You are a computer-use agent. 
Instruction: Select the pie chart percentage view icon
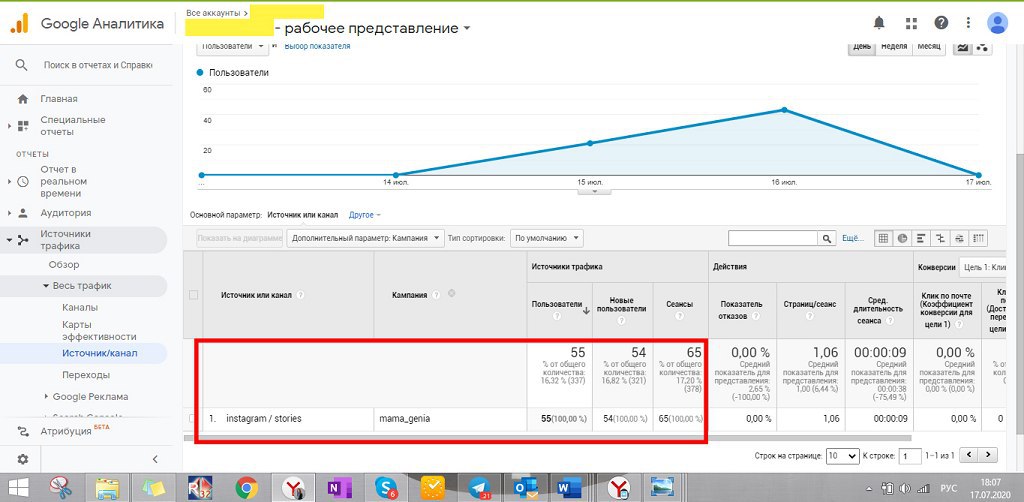point(903,238)
